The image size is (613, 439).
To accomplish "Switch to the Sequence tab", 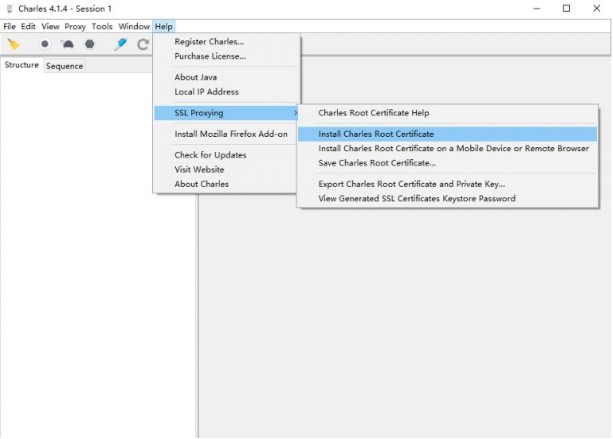I will pos(65,66).
